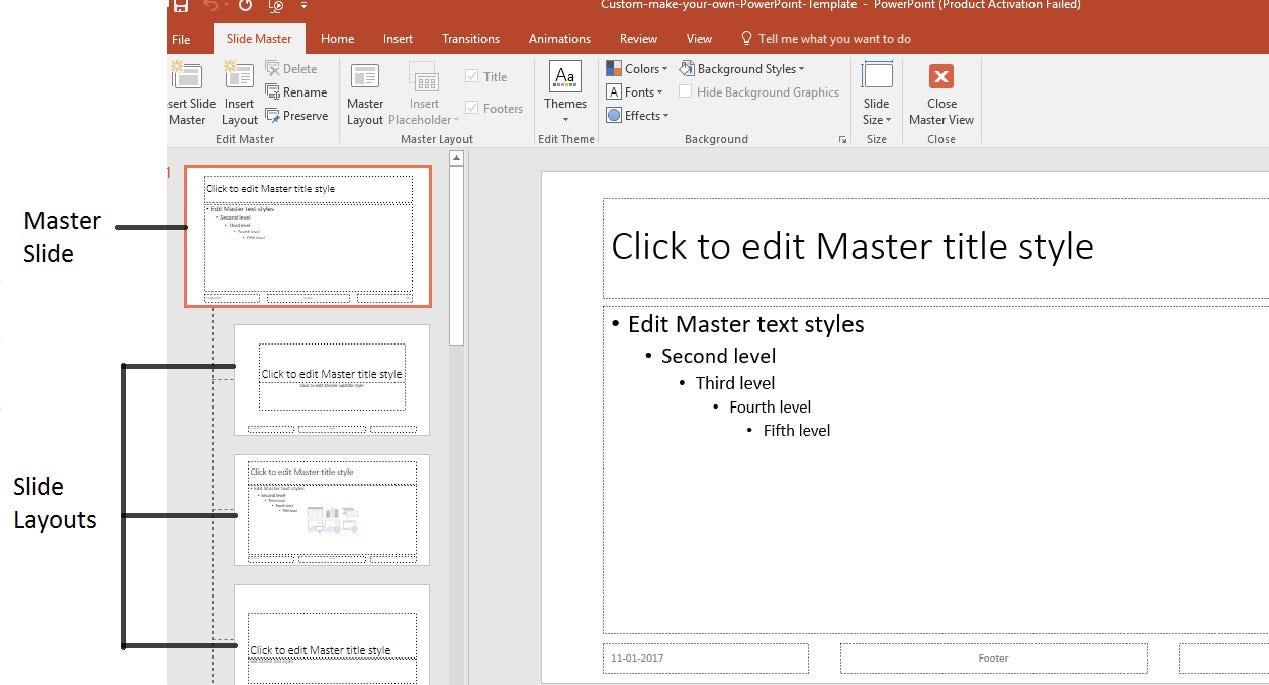Toggle the Title checkbox
The image size is (1269, 685).
point(471,75)
